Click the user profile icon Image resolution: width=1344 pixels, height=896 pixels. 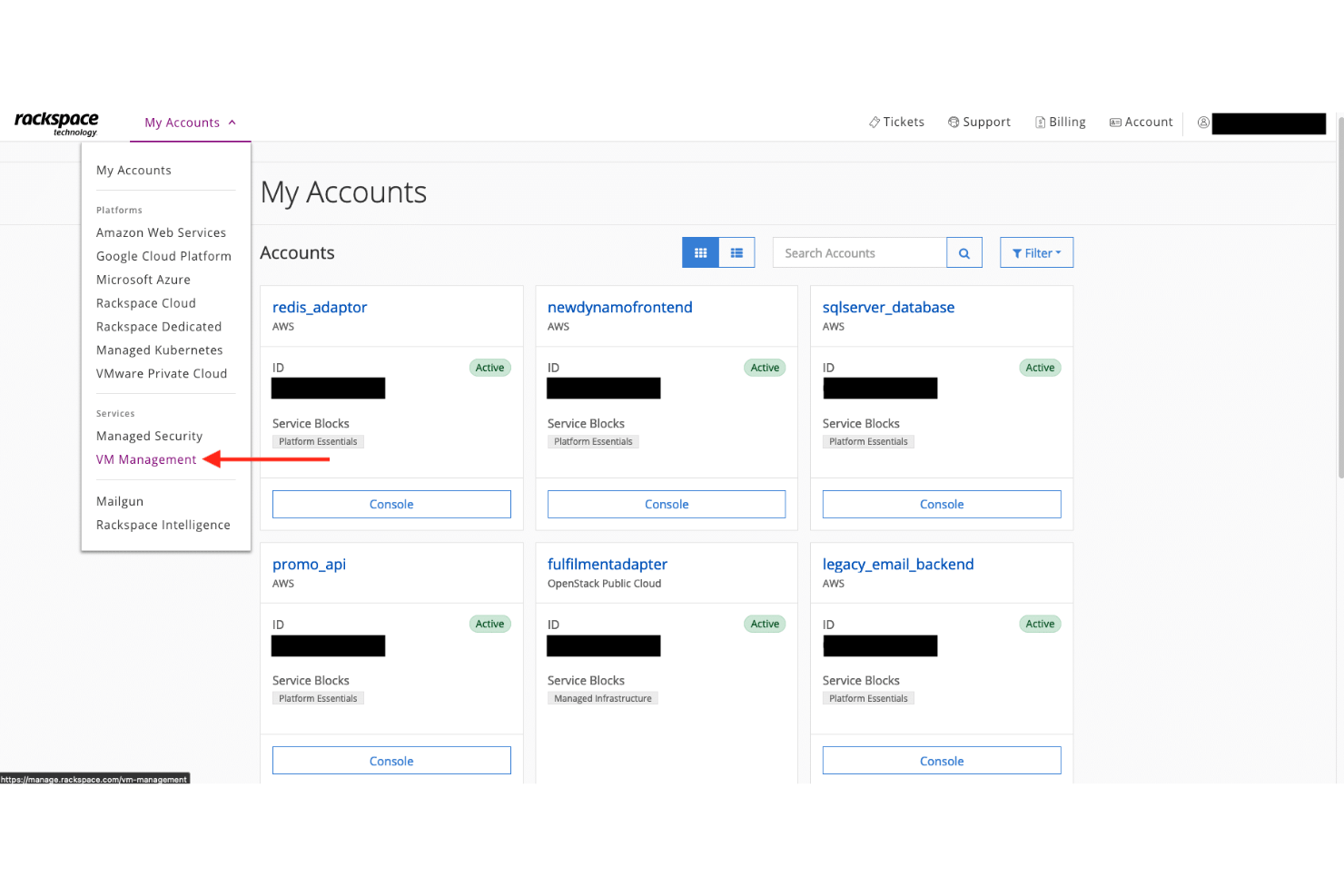pyautogui.click(x=1203, y=123)
